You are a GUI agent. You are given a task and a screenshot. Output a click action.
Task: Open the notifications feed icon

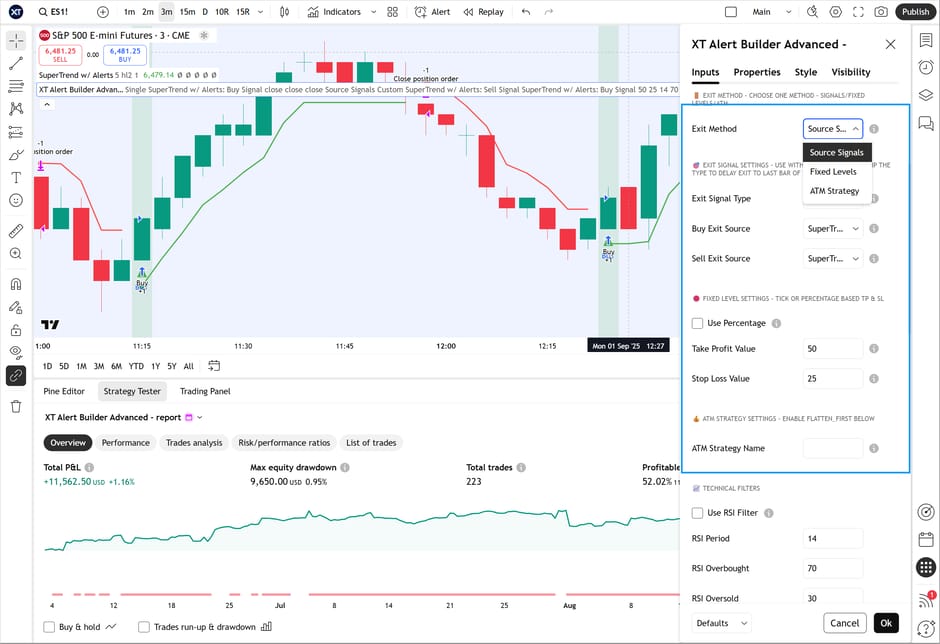(x=926, y=599)
